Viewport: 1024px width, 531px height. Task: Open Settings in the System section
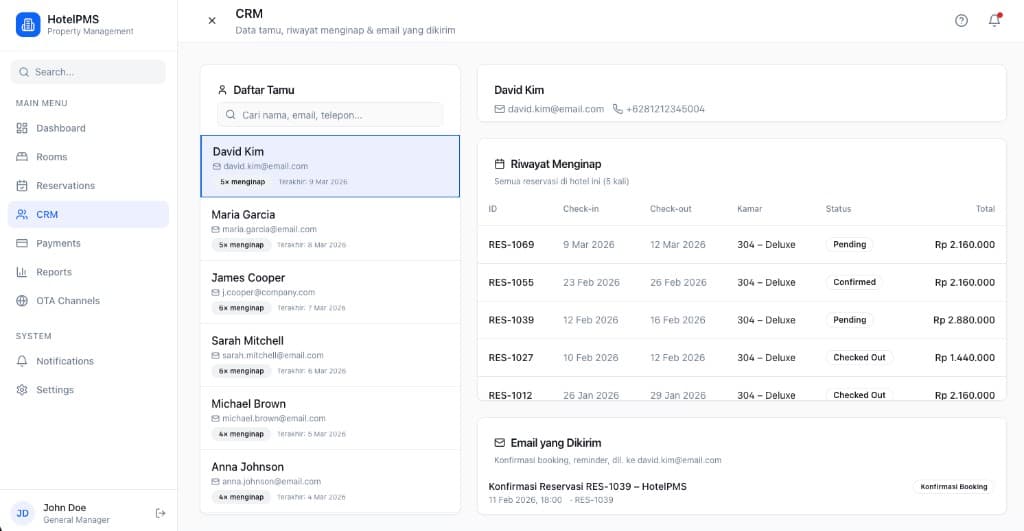tap(55, 390)
